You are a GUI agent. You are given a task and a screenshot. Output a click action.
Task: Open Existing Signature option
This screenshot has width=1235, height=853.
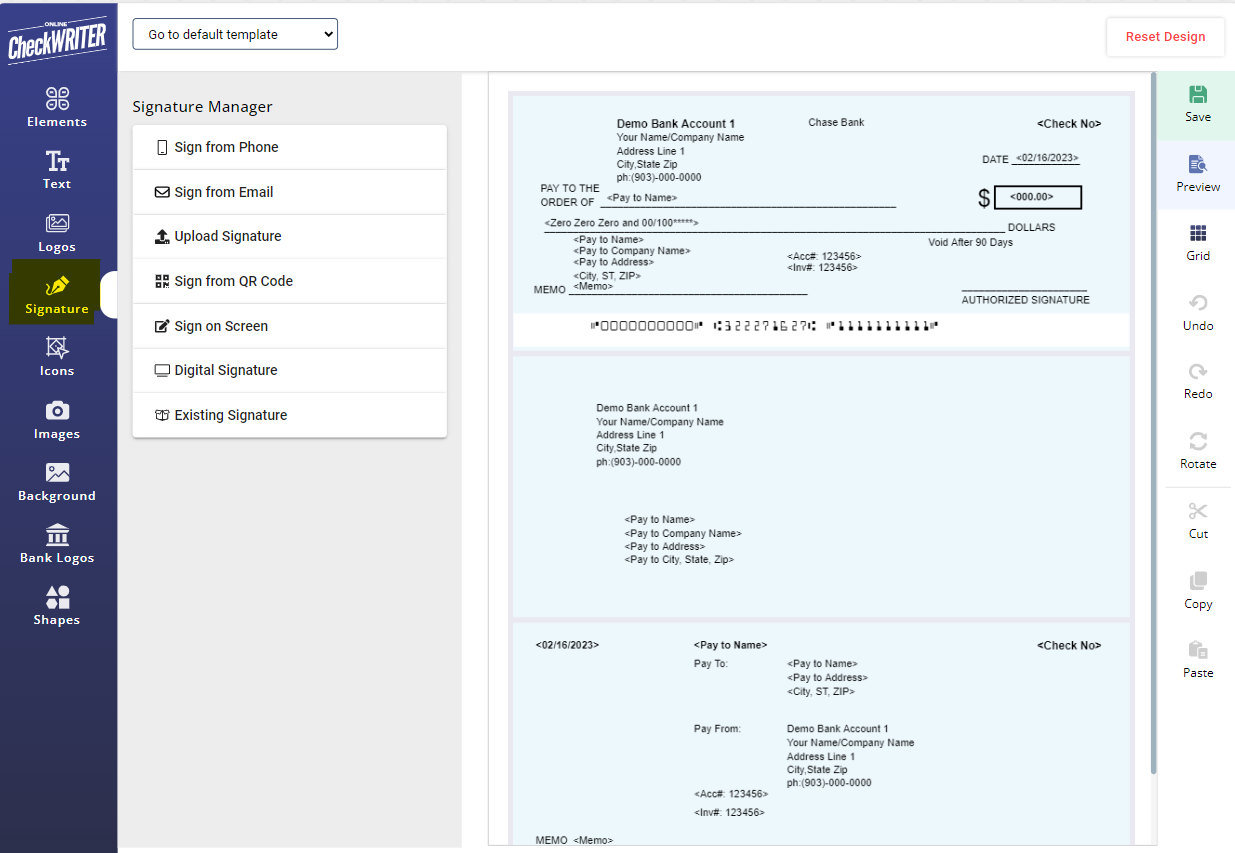(289, 415)
